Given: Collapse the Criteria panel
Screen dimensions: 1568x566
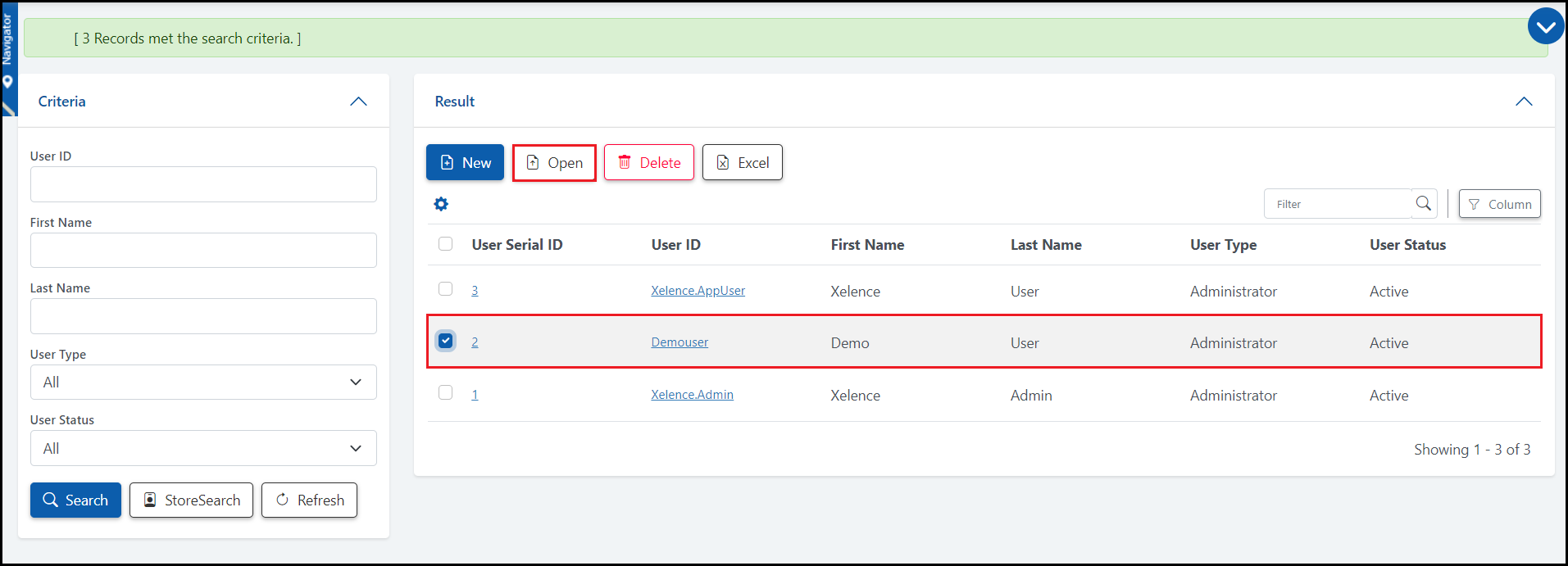Looking at the screenshot, I should coord(358,102).
